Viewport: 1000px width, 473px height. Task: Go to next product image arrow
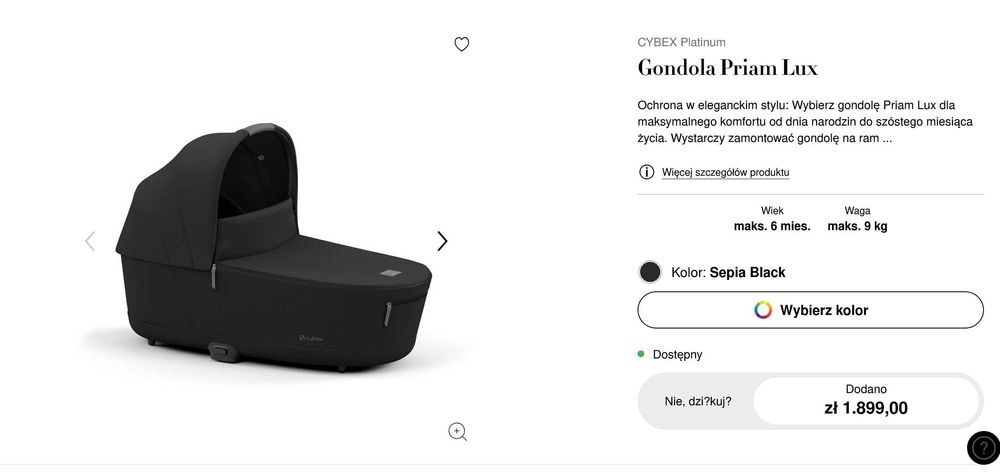442,241
